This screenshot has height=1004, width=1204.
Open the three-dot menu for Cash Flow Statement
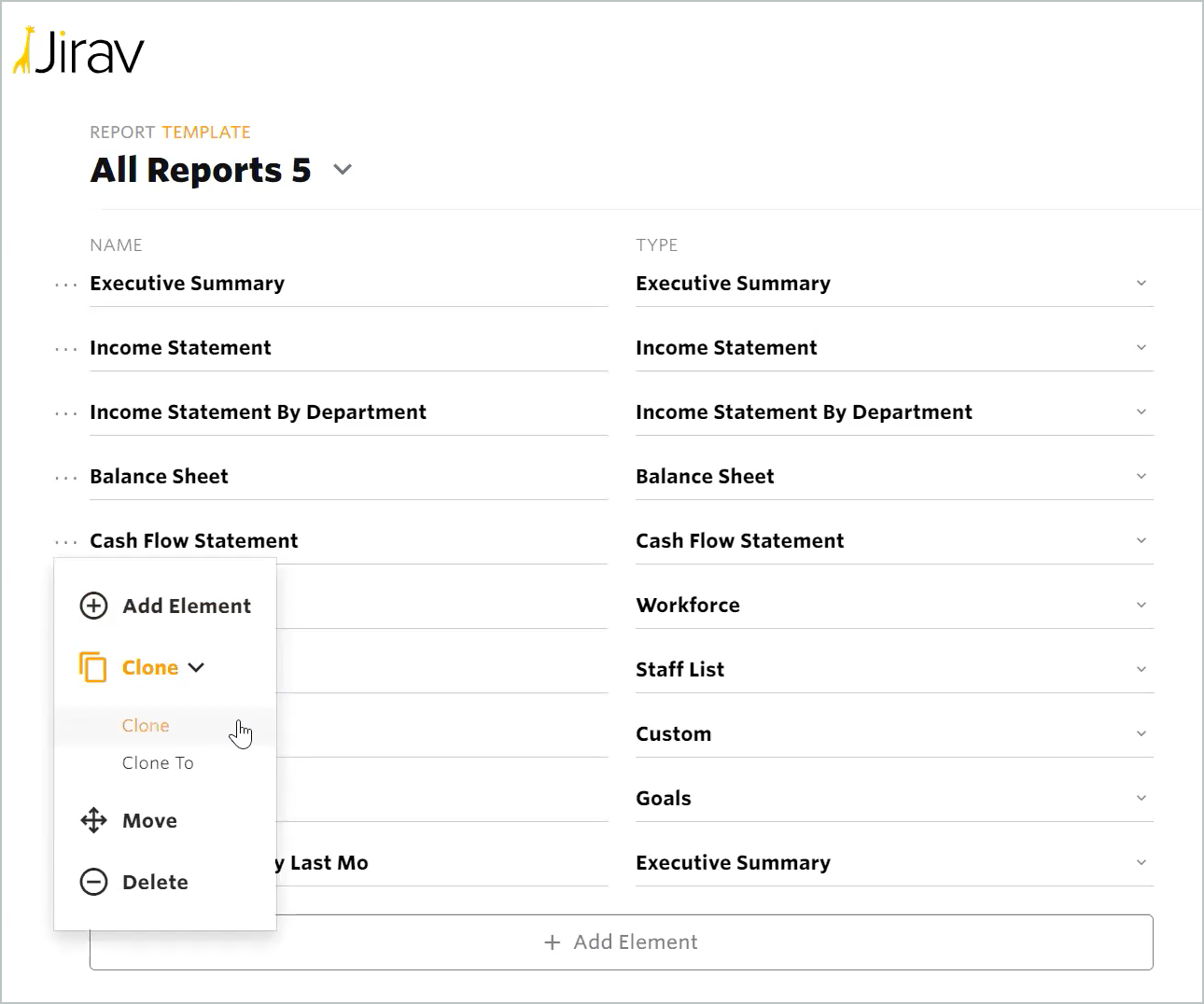pos(66,542)
